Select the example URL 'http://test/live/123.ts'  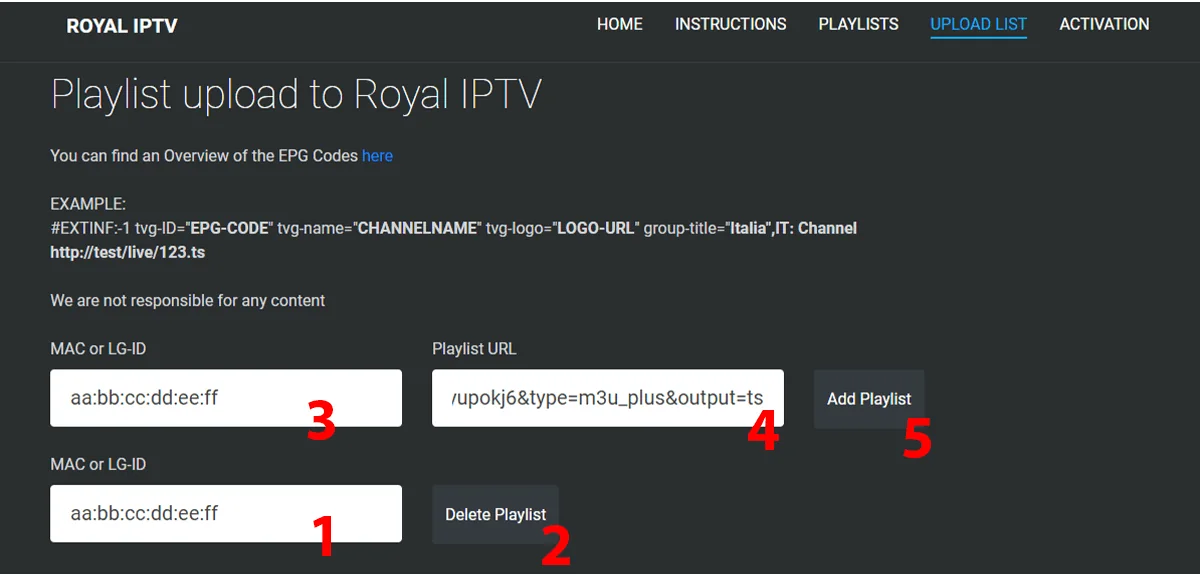click(128, 253)
